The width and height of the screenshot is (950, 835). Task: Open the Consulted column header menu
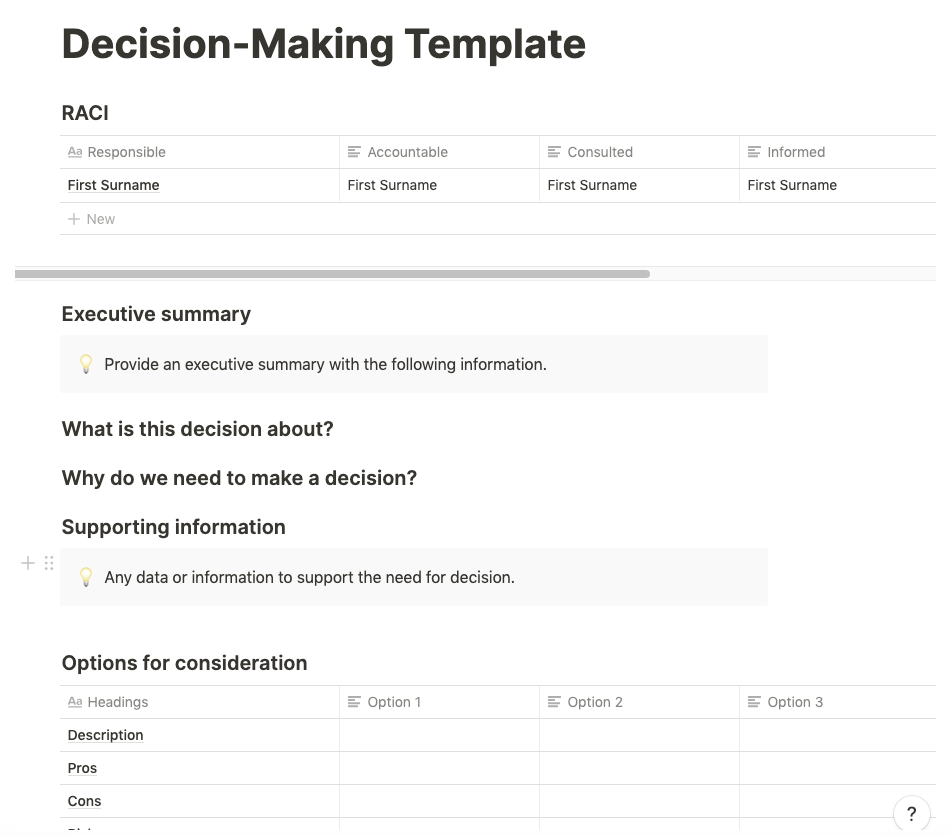(600, 152)
